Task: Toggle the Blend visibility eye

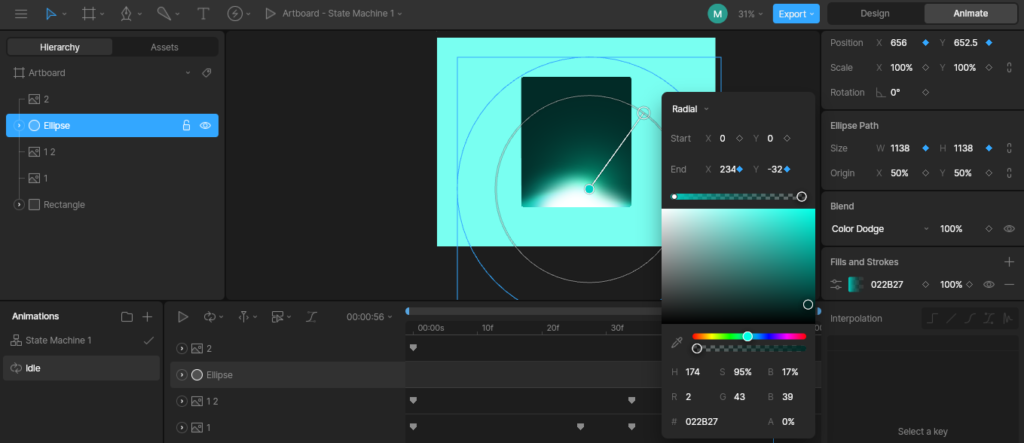Action: tap(1009, 229)
